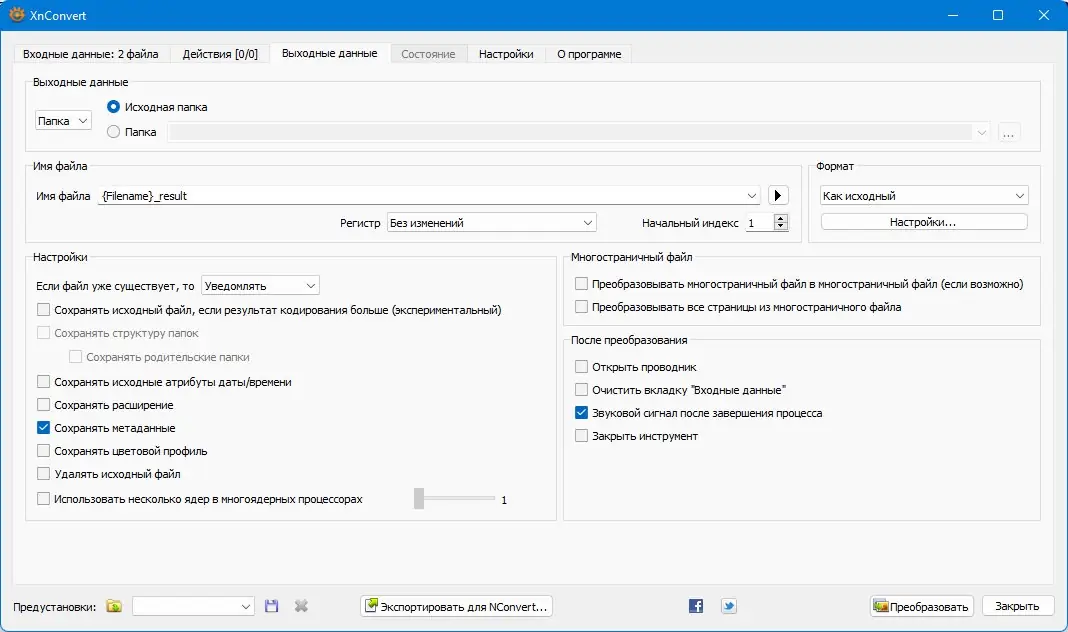Browse output folder with '...' button
1068x632 pixels.
[x=1009, y=132]
